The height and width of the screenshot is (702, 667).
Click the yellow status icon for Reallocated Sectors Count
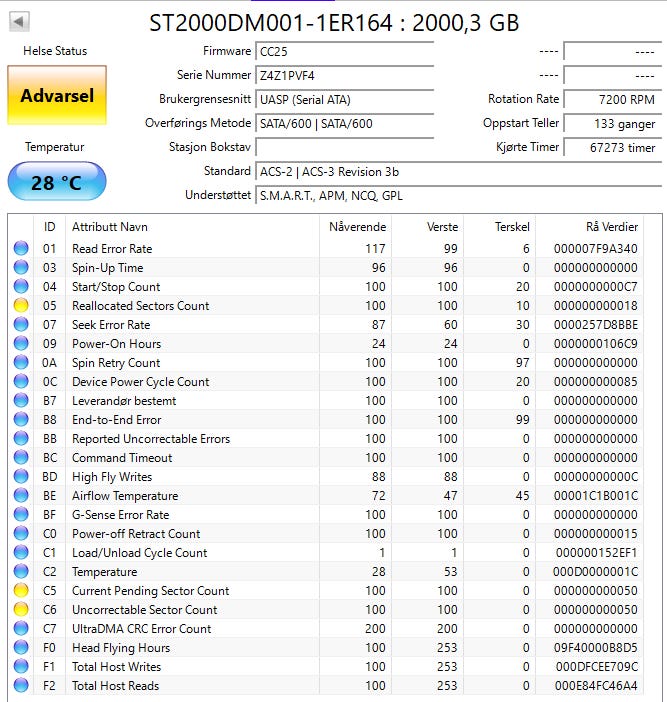pos(21,306)
